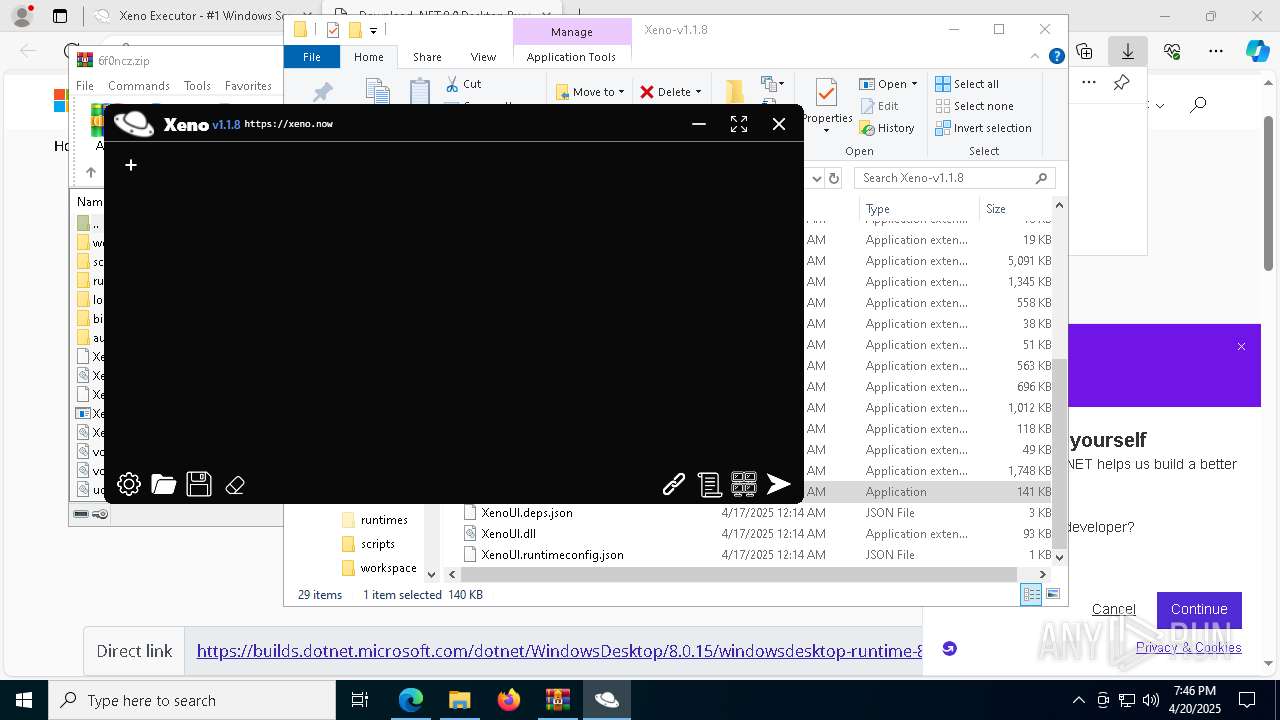This screenshot has width=1280, height=720.
Task: Open File tab in Explorer
Action: pyautogui.click(x=312, y=57)
